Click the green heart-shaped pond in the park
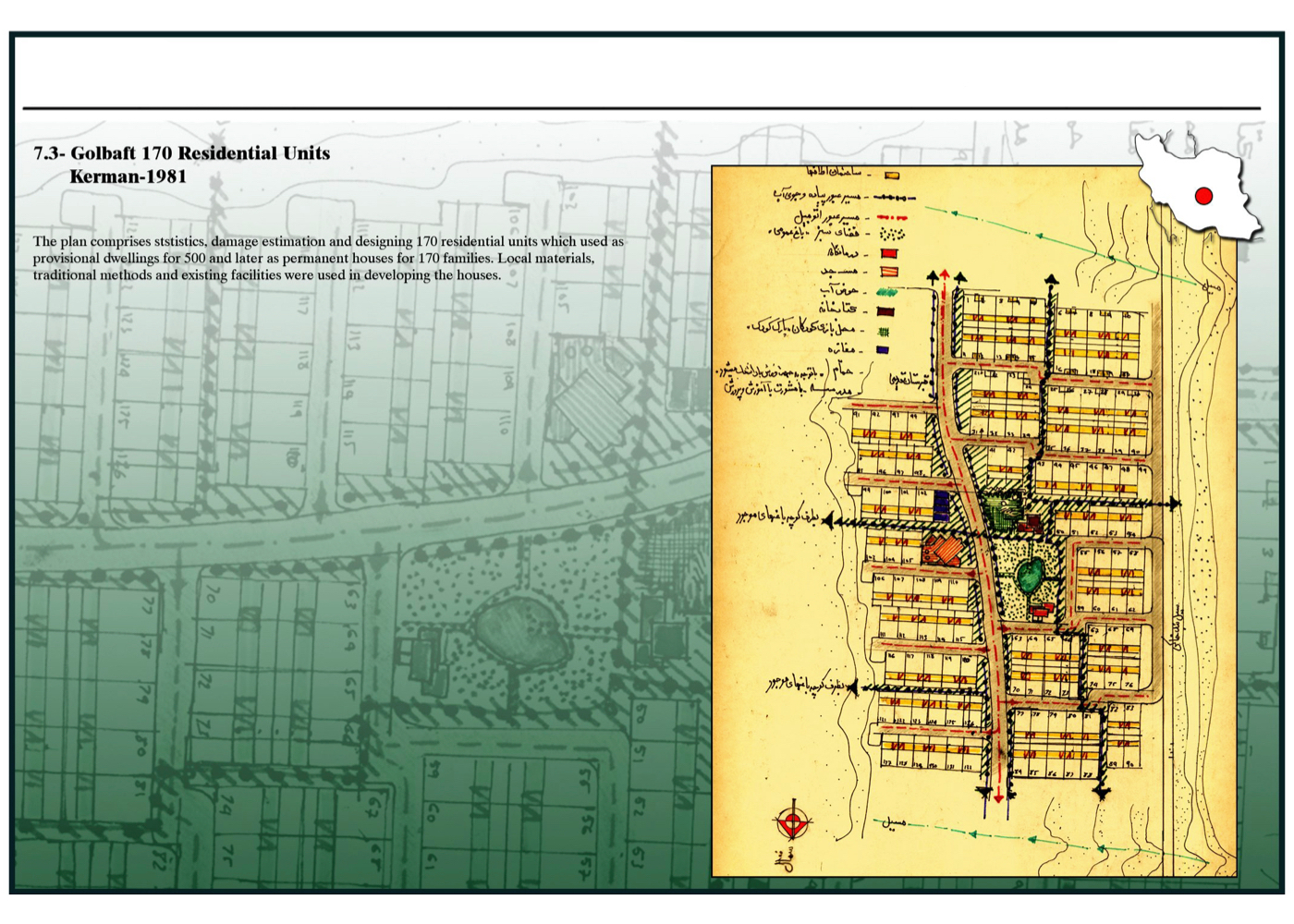This screenshot has width=1294, height=924. 1030,576
